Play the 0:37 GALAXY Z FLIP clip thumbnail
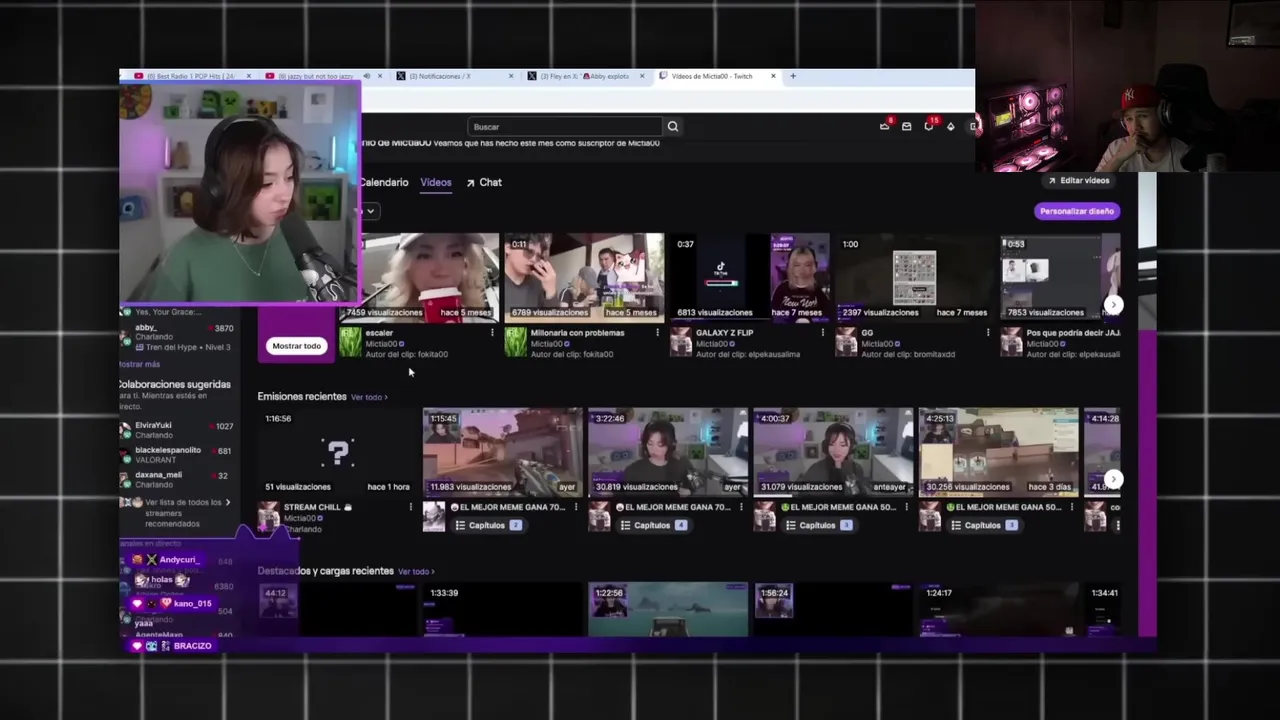The width and height of the screenshot is (1280, 720). click(750, 278)
